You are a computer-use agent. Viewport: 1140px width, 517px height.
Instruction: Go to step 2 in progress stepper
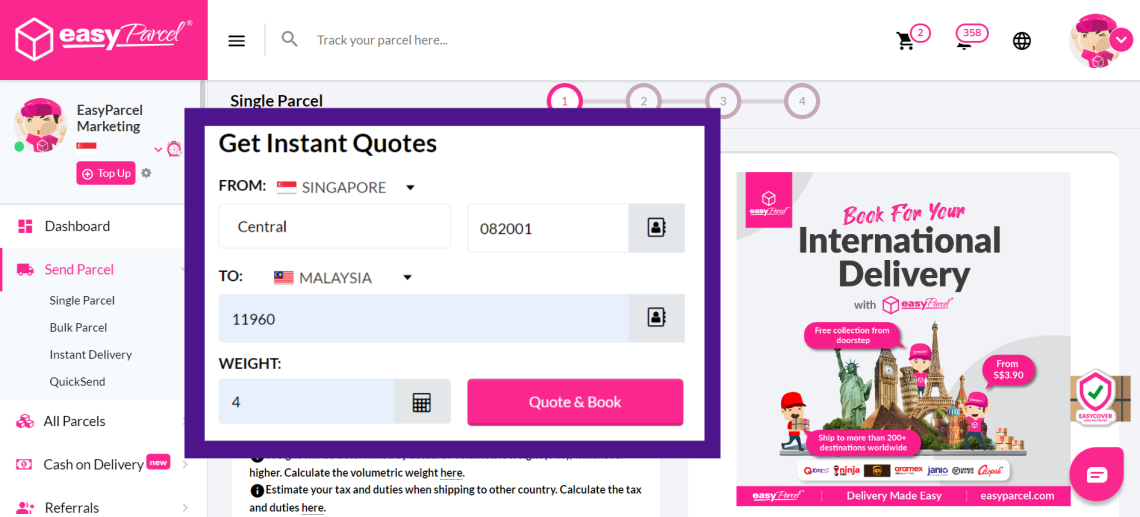(643, 101)
